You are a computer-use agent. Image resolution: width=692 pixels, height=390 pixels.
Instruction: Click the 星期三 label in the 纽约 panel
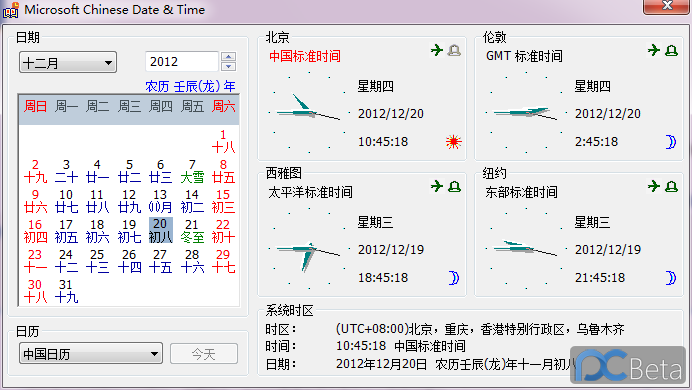pyautogui.click(x=592, y=222)
